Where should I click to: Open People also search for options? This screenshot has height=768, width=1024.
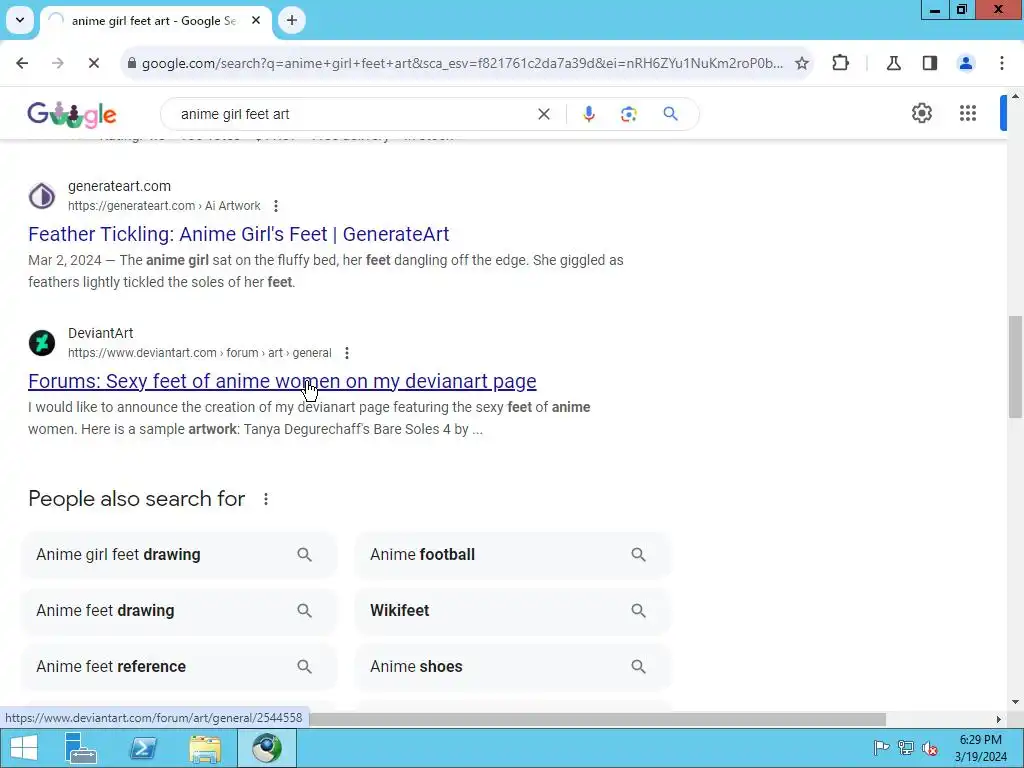point(266,499)
